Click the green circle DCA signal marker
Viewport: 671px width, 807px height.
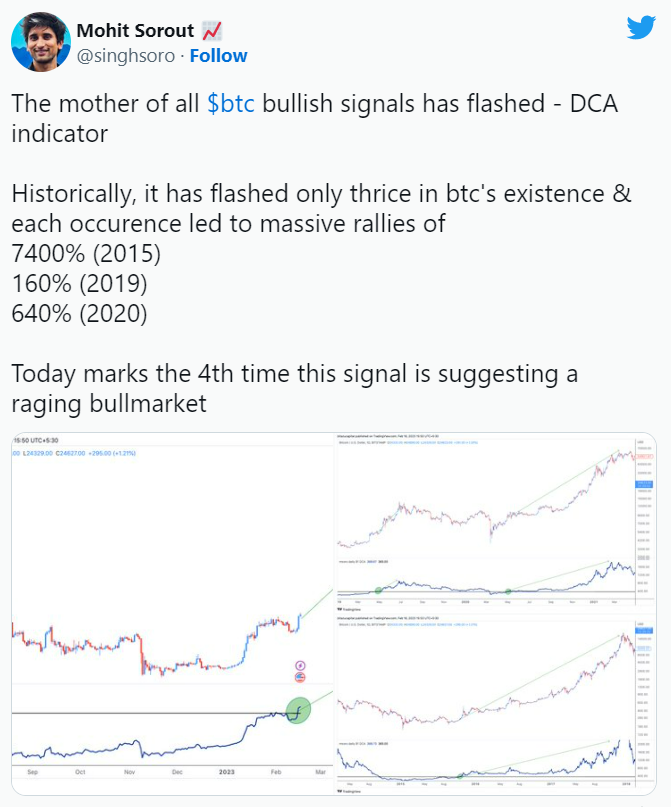point(298,710)
